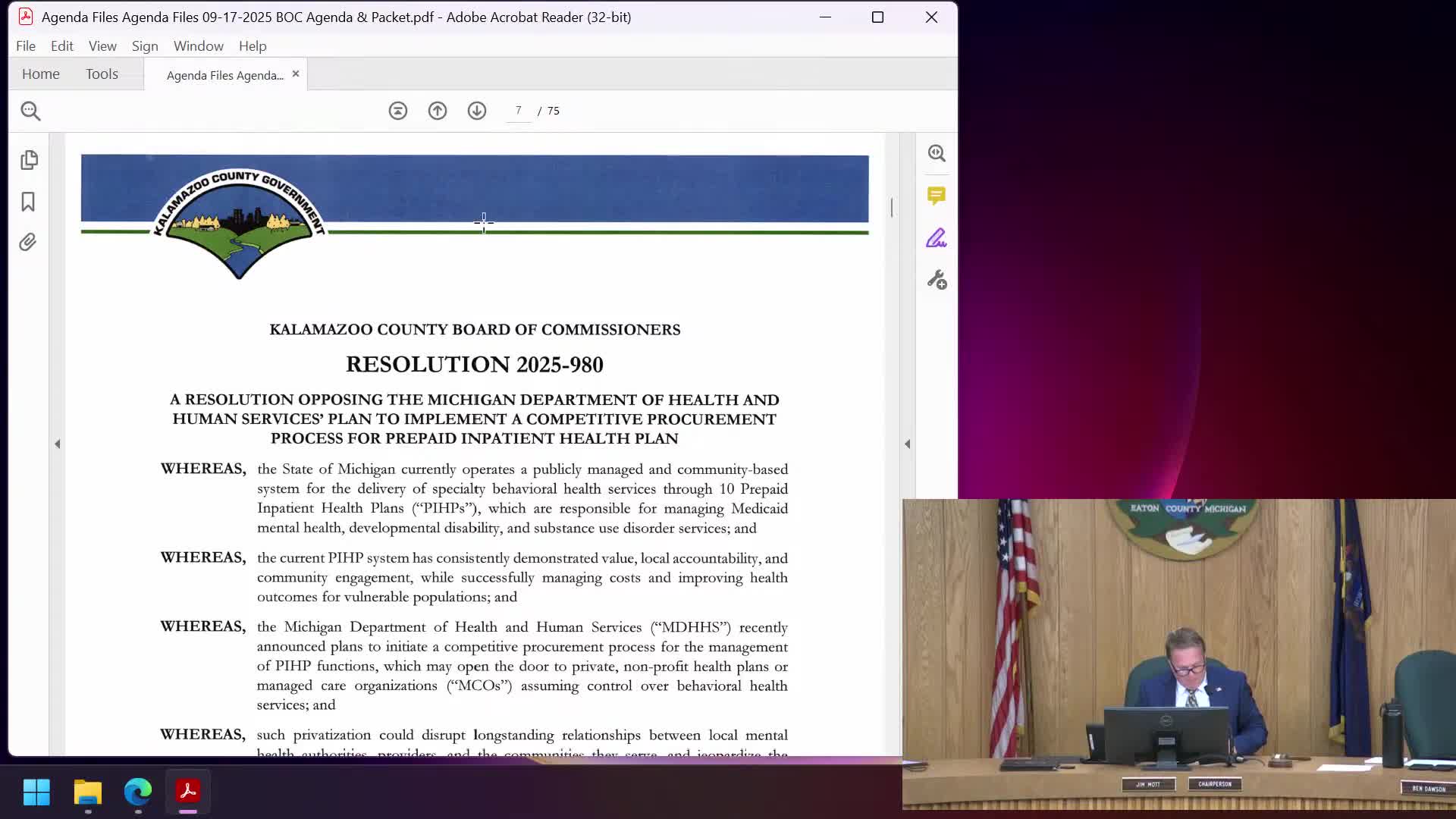Close the Agenda Files document tab
Viewport: 1456px width, 819px height.
pos(296,74)
